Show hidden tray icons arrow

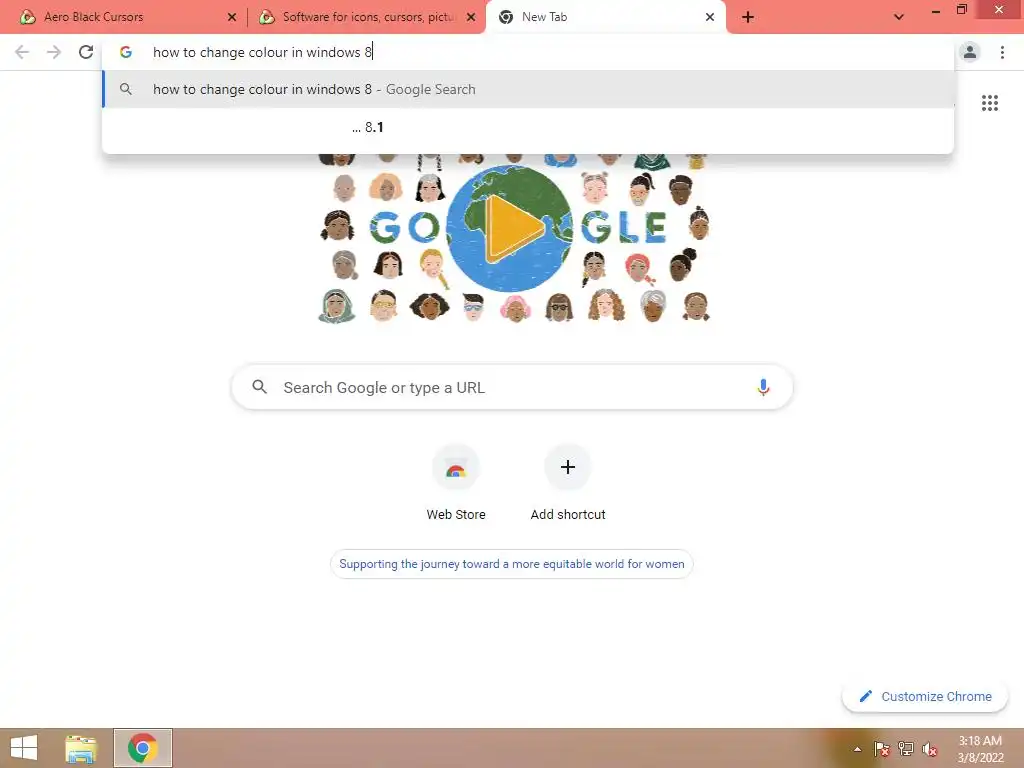pos(857,749)
